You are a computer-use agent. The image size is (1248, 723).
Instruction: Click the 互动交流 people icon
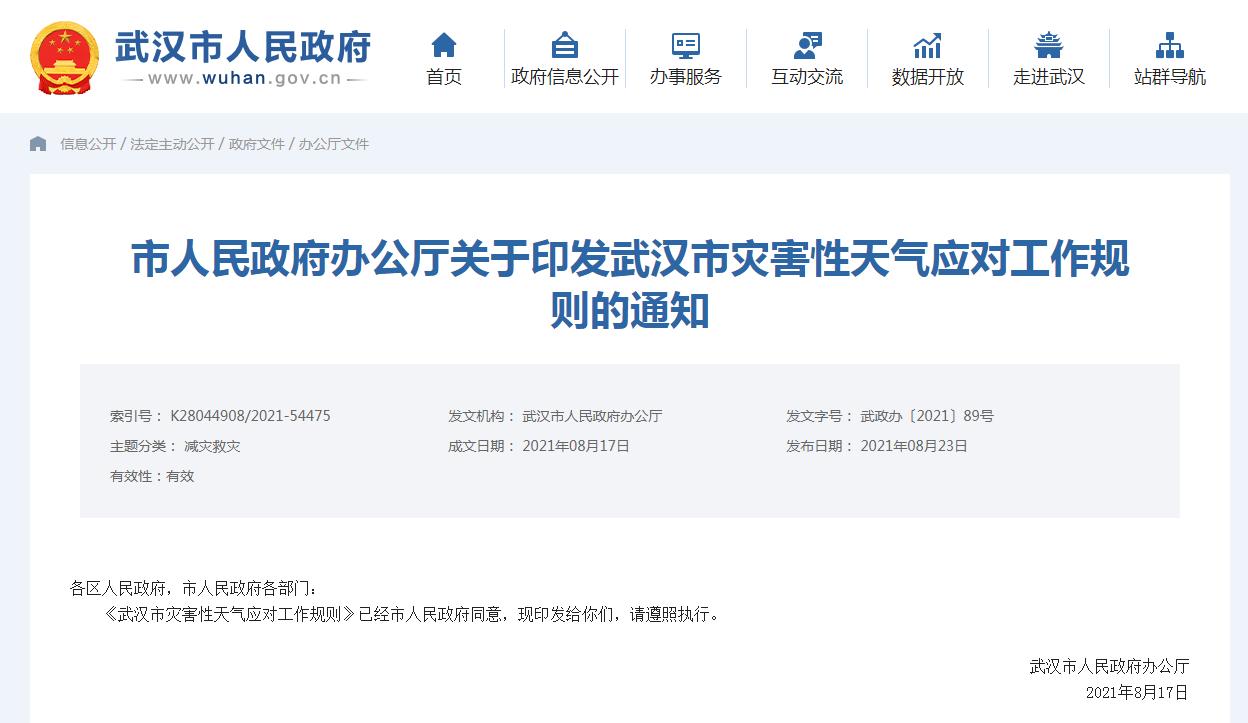coord(806,44)
